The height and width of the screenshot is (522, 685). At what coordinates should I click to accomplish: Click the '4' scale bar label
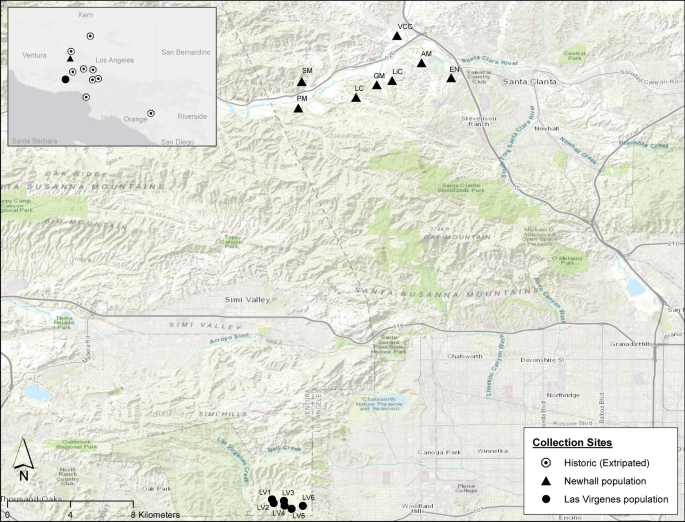pos(70,515)
